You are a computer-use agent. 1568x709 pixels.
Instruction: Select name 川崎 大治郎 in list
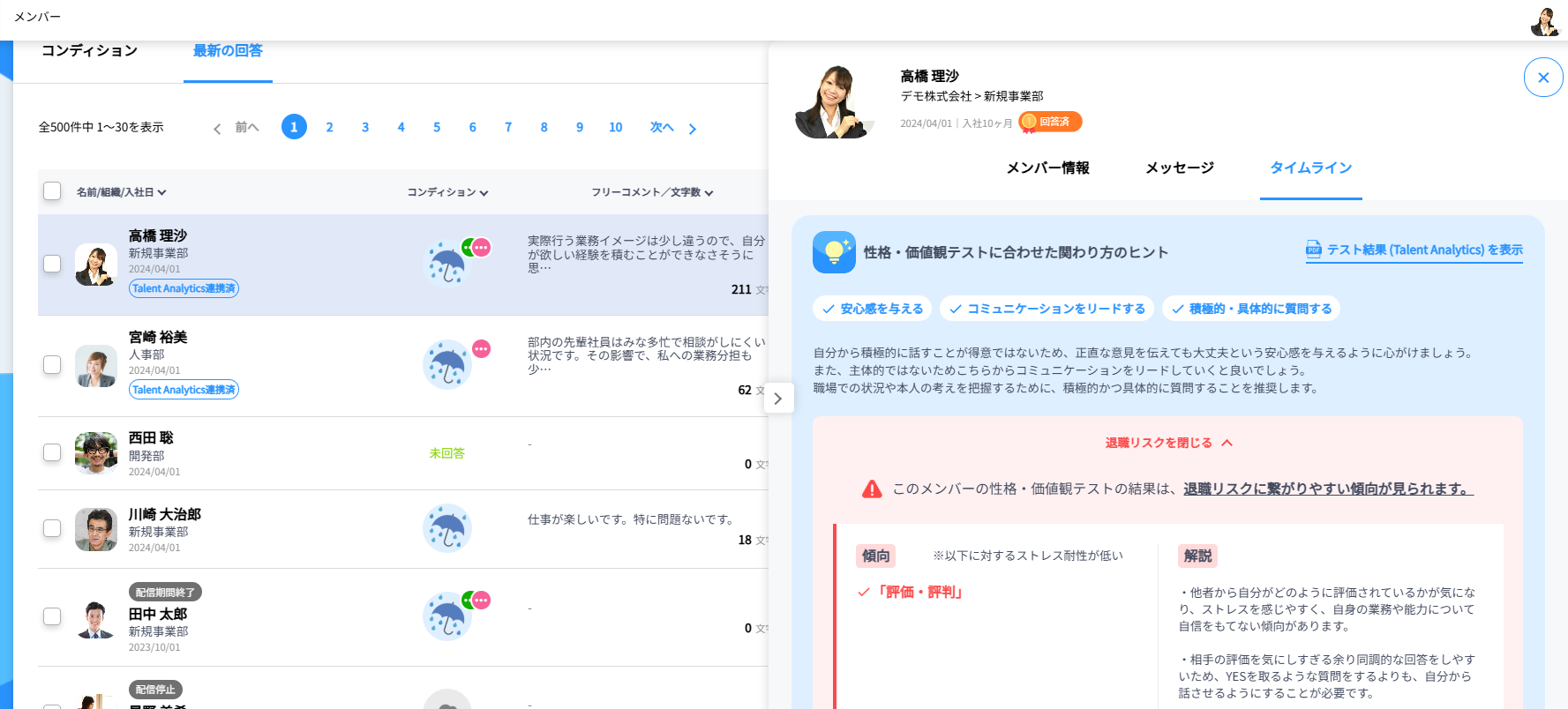point(165,514)
